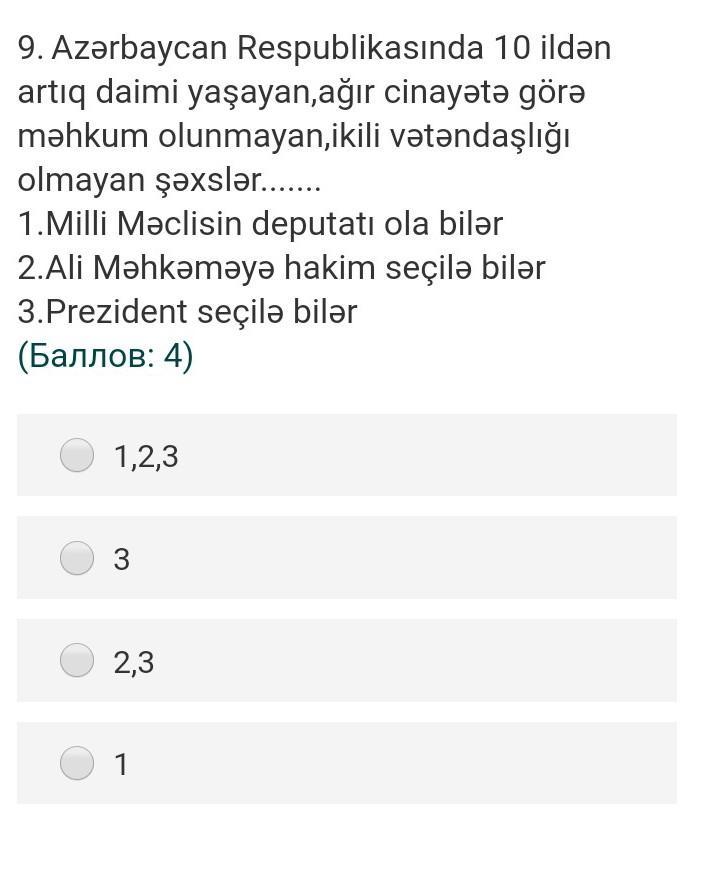Click the "1,2,3" answer label text

(146, 457)
